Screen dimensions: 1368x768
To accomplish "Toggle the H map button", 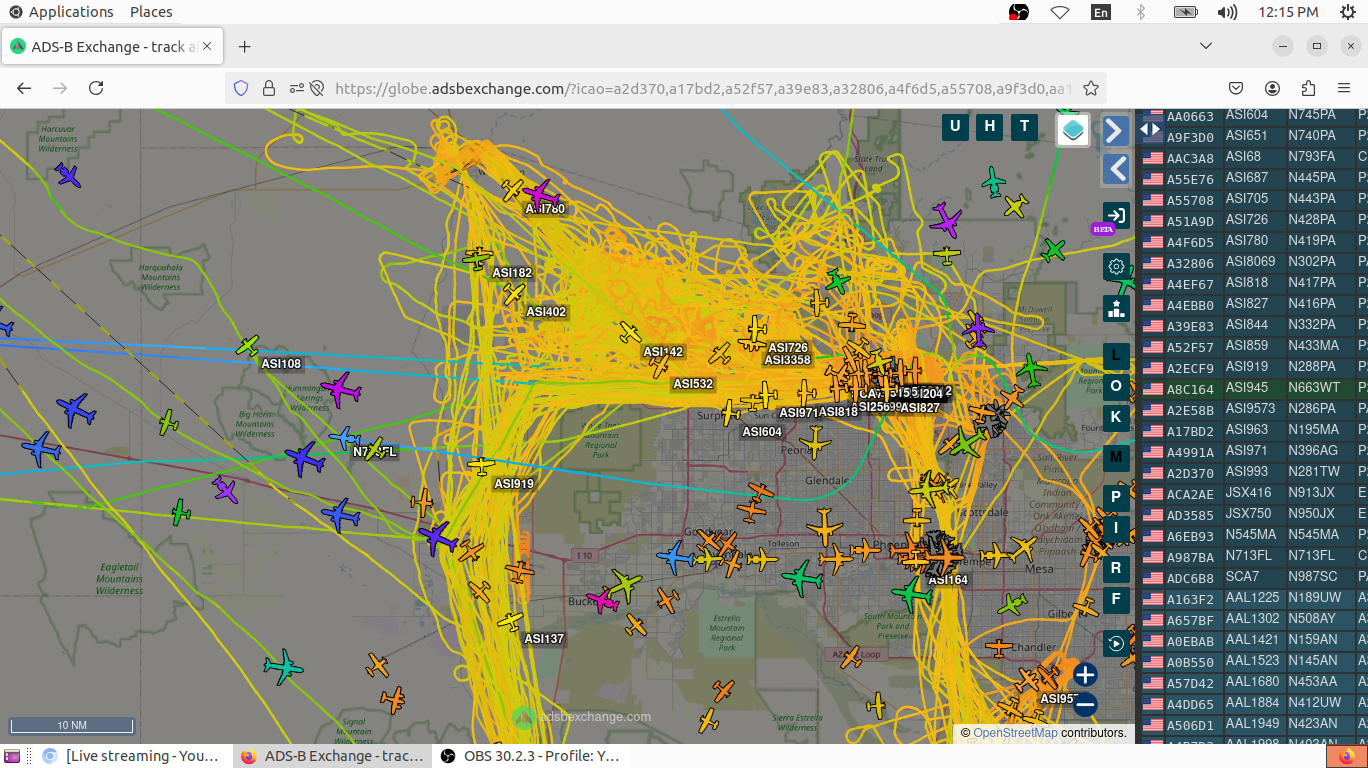I will [990, 126].
